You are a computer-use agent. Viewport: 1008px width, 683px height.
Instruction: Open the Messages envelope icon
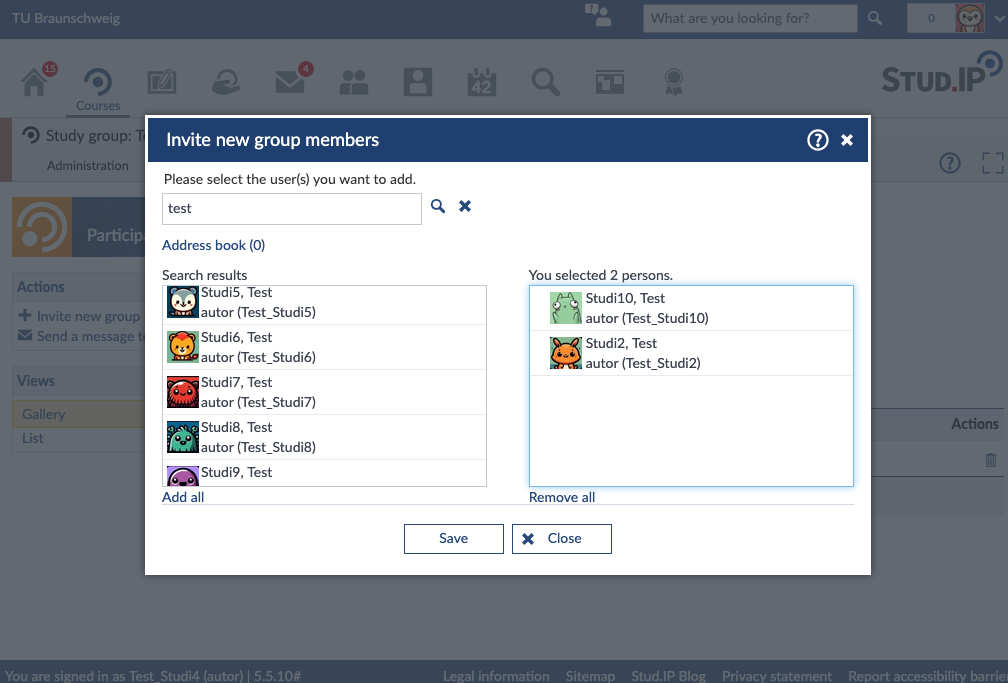(x=290, y=82)
